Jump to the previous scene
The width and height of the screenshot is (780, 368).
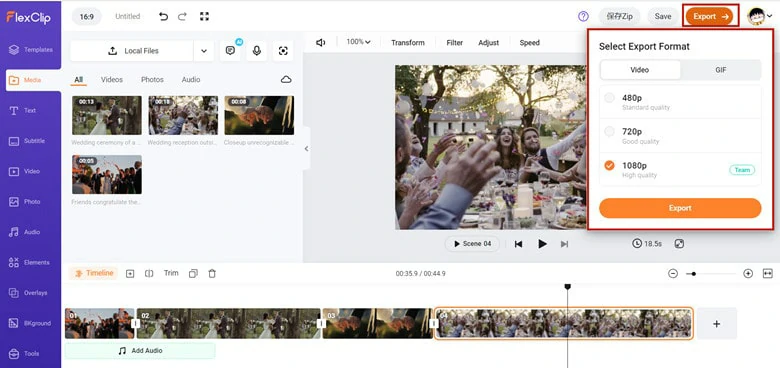click(518, 244)
